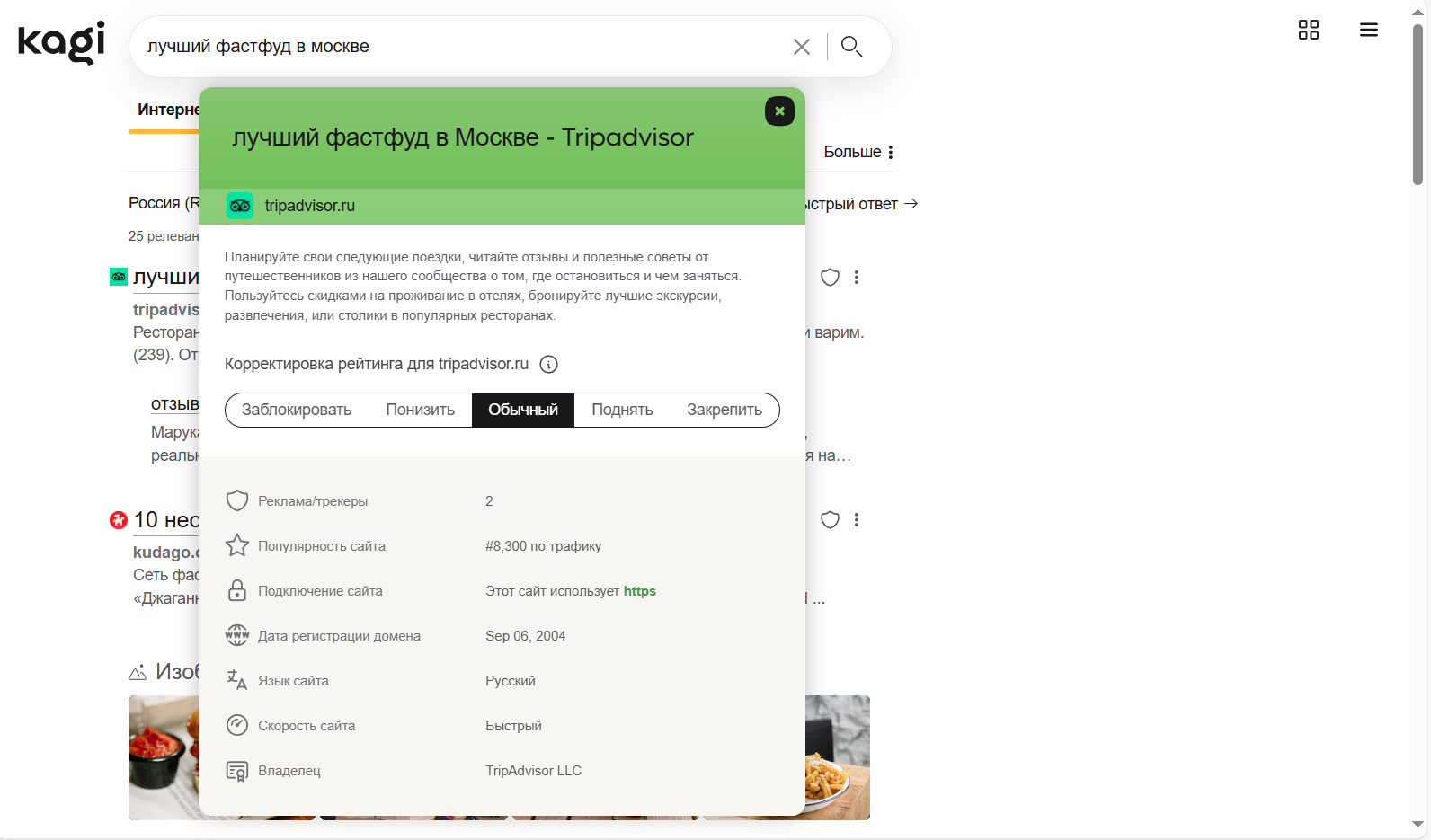
Task: Click the green https text
Action: [640, 591]
